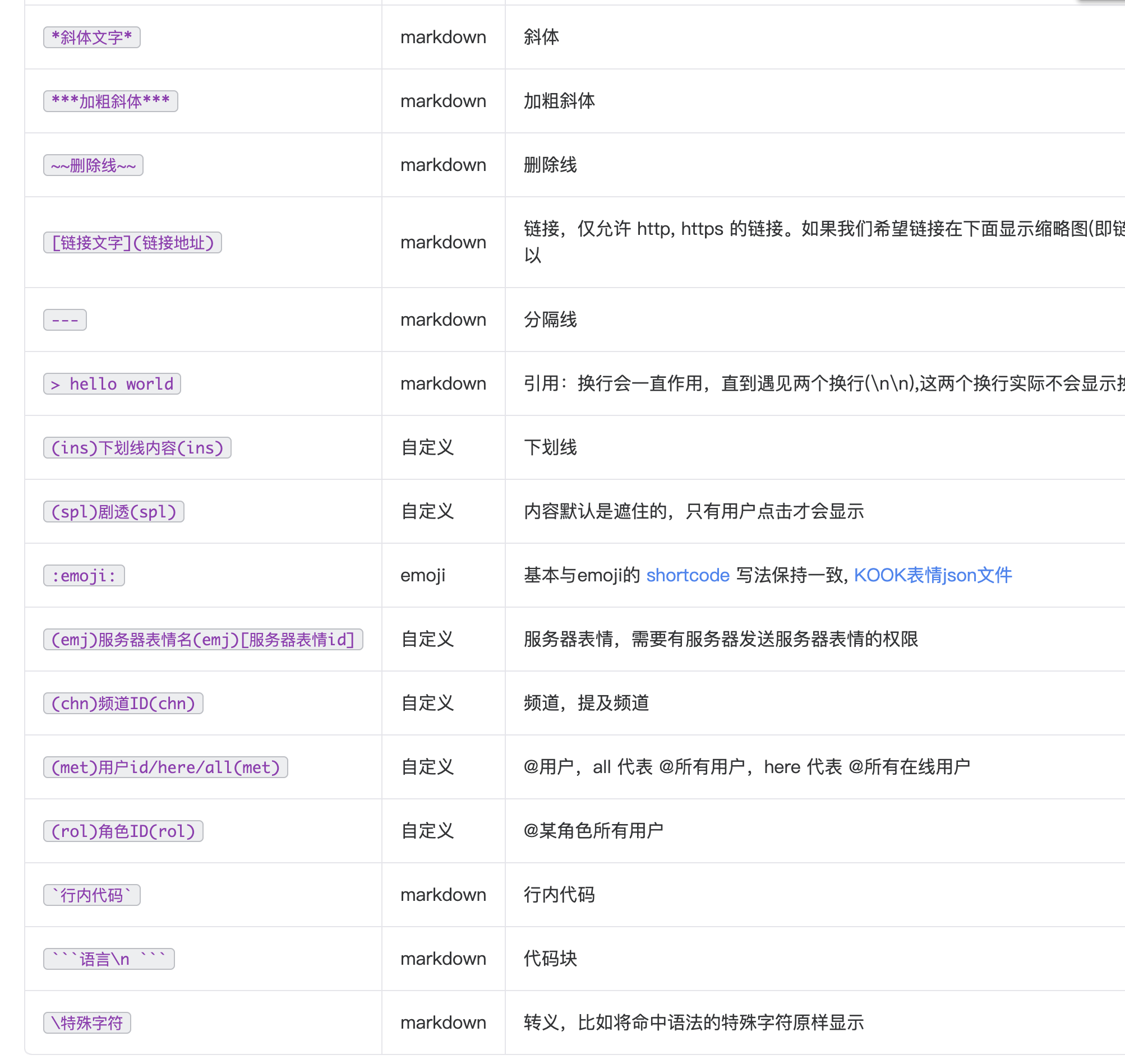Select the ~~删除线~~ strikethrough syntax
The width and height of the screenshot is (1125, 1064).
point(93,165)
